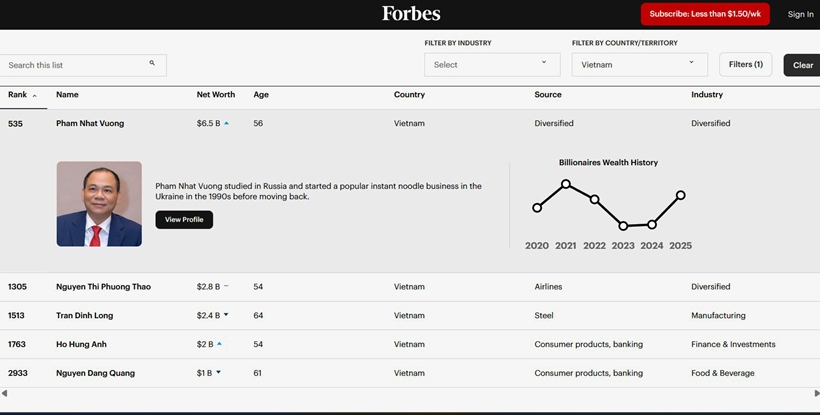Click Tran Dinh Long's age 64
This screenshot has width=820, height=415.
pyautogui.click(x=258, y=315)
